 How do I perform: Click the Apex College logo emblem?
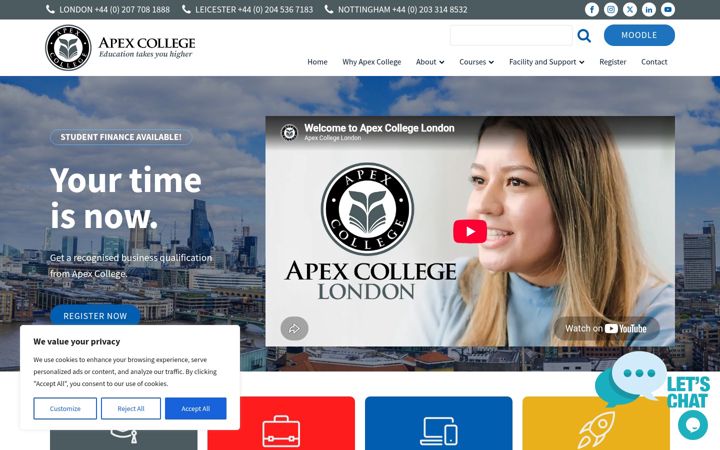(68, 48)
